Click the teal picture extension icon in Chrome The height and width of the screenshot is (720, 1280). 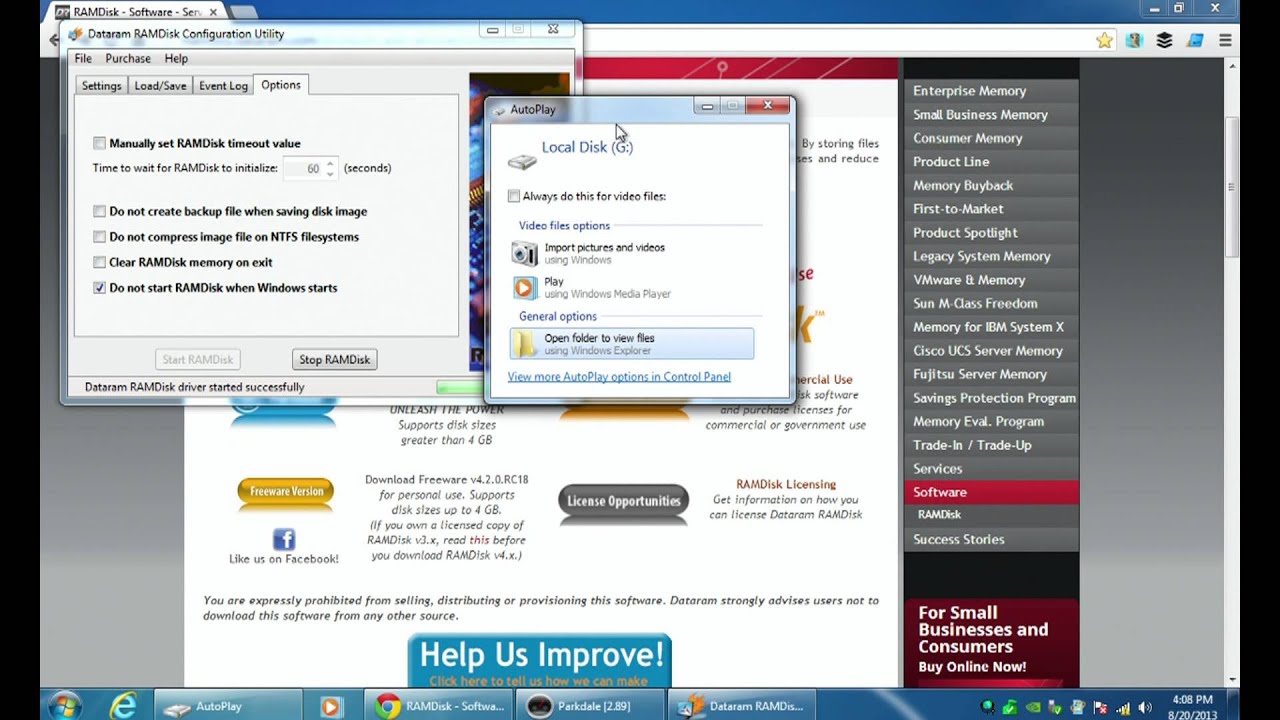point(1134,40)
